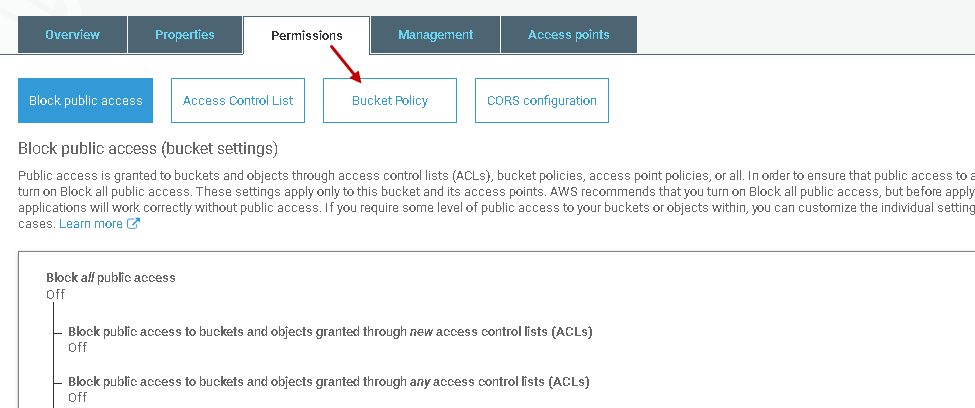This screenshot has width=975, height=408.
Task: Follow the Learn more link
Action: (x=91, y=224)
